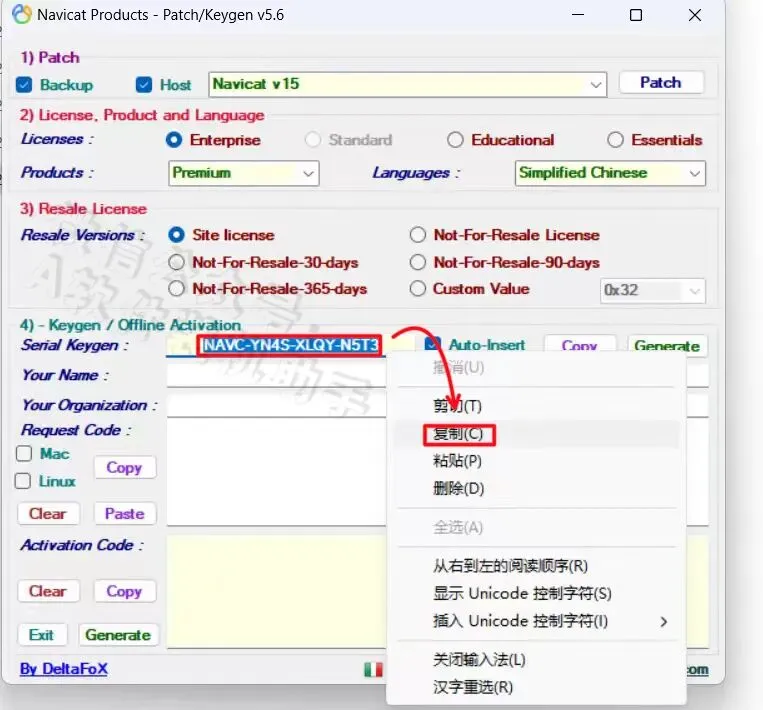Screen dimensions: 763x710
Task: Click the Paste button
Action: (x=125, y=514)
